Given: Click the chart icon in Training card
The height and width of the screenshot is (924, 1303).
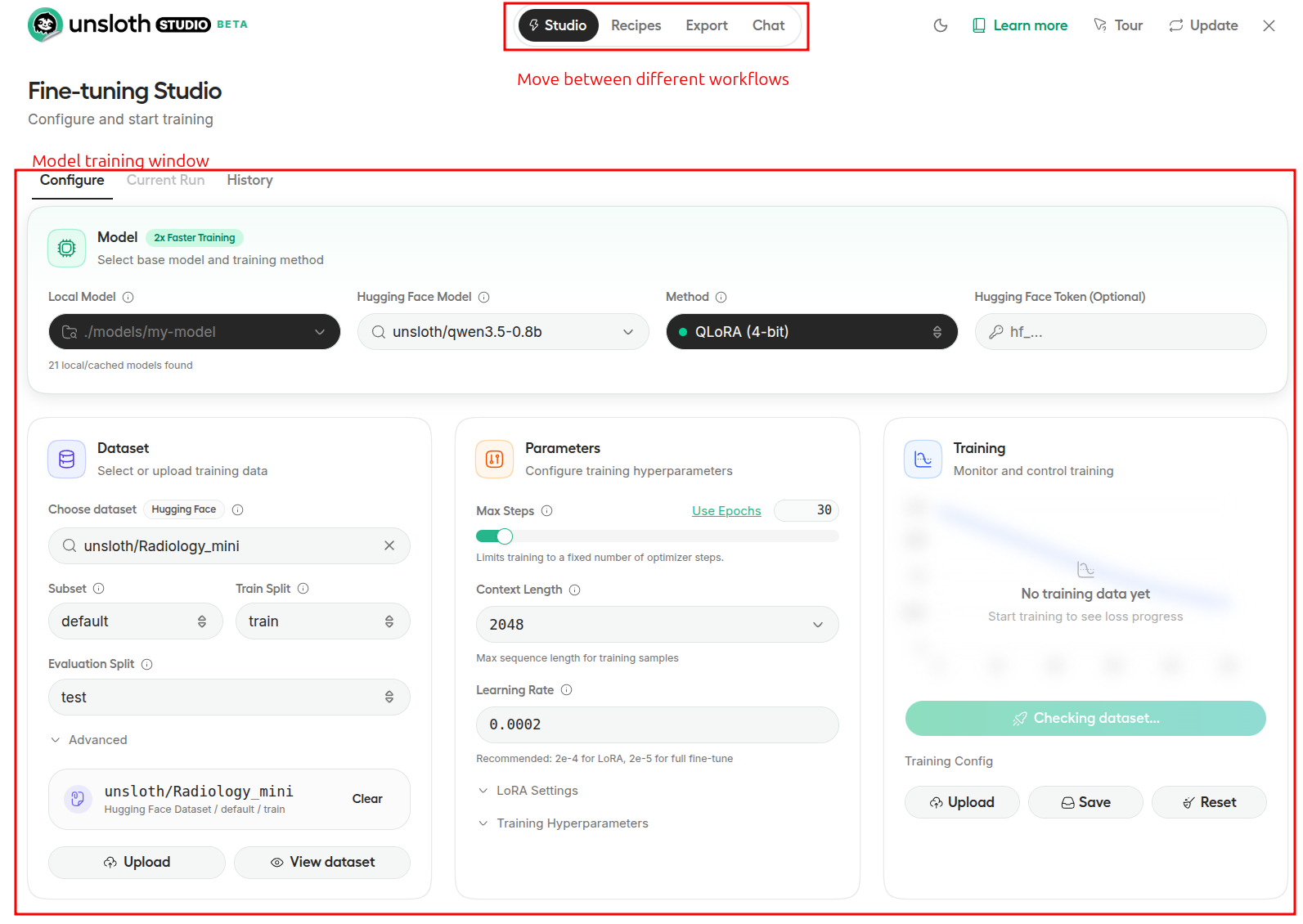Looking at the screenshot, I should coord(923,459).
